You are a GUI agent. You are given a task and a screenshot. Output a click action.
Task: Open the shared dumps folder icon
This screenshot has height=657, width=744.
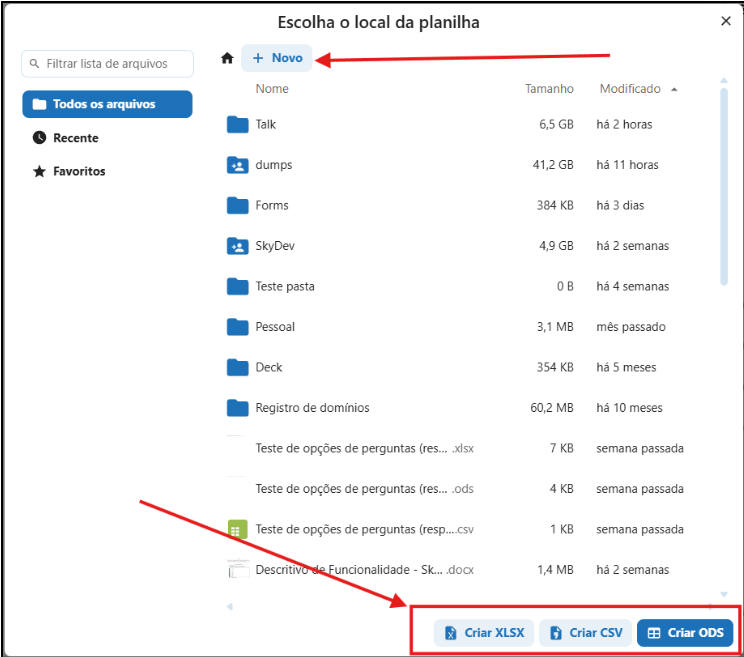237,165
